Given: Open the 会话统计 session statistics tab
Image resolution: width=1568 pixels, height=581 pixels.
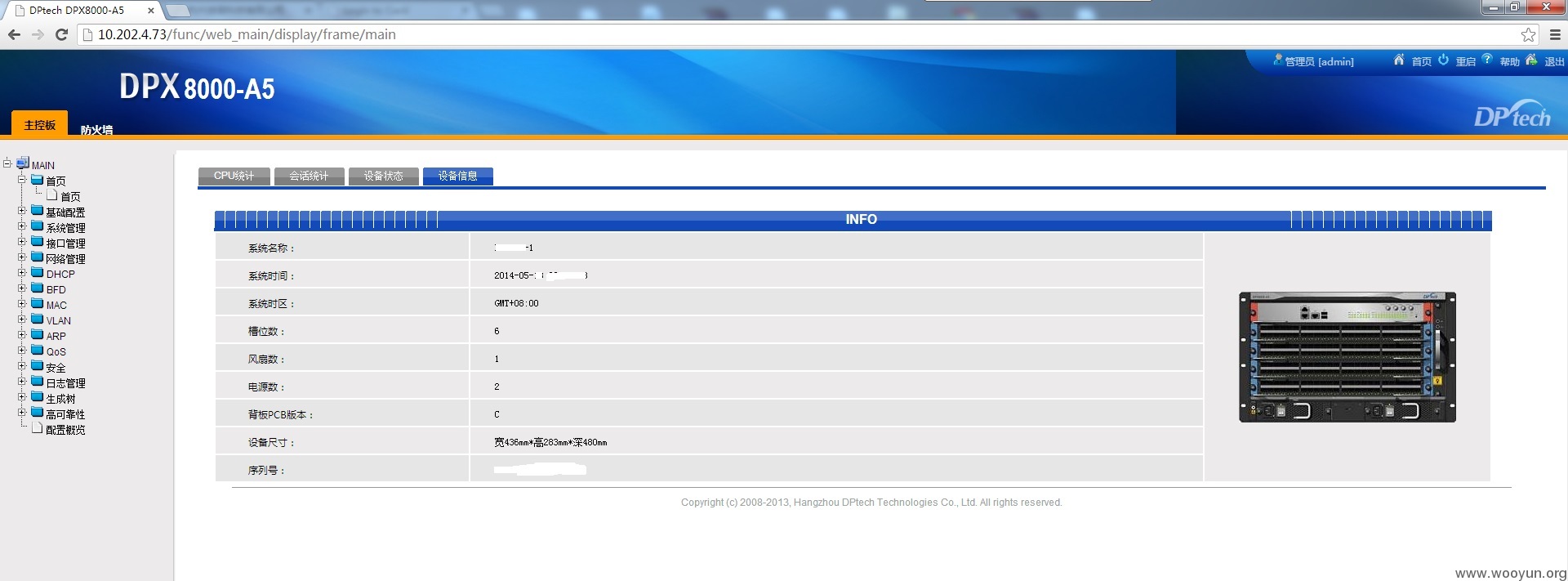Looking at the screenshot, I should [309, 177].
